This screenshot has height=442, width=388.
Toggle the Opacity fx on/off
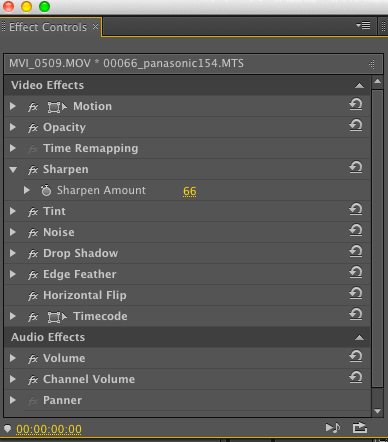(33, 128)
